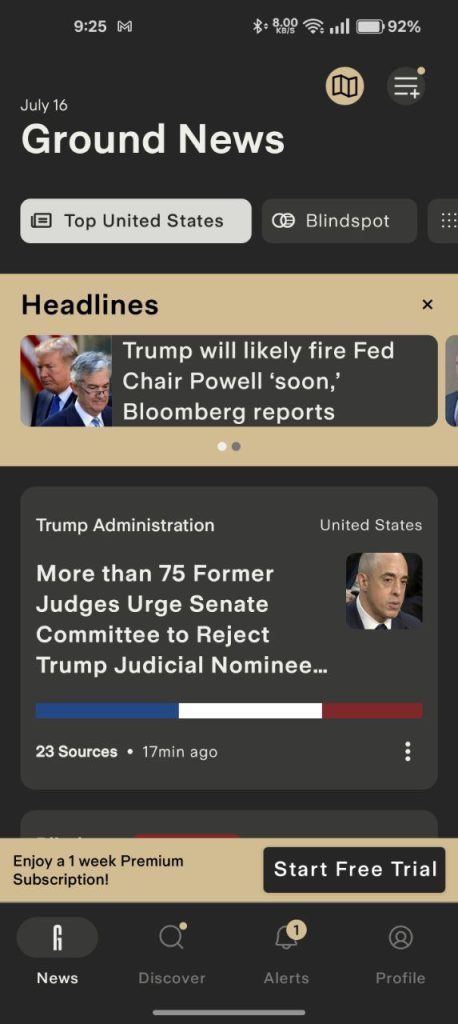The height and width of the screenshot is (1024, 458).
Task: Open the three-dot menu on the judges story
Action: click(x=408, y=751)
